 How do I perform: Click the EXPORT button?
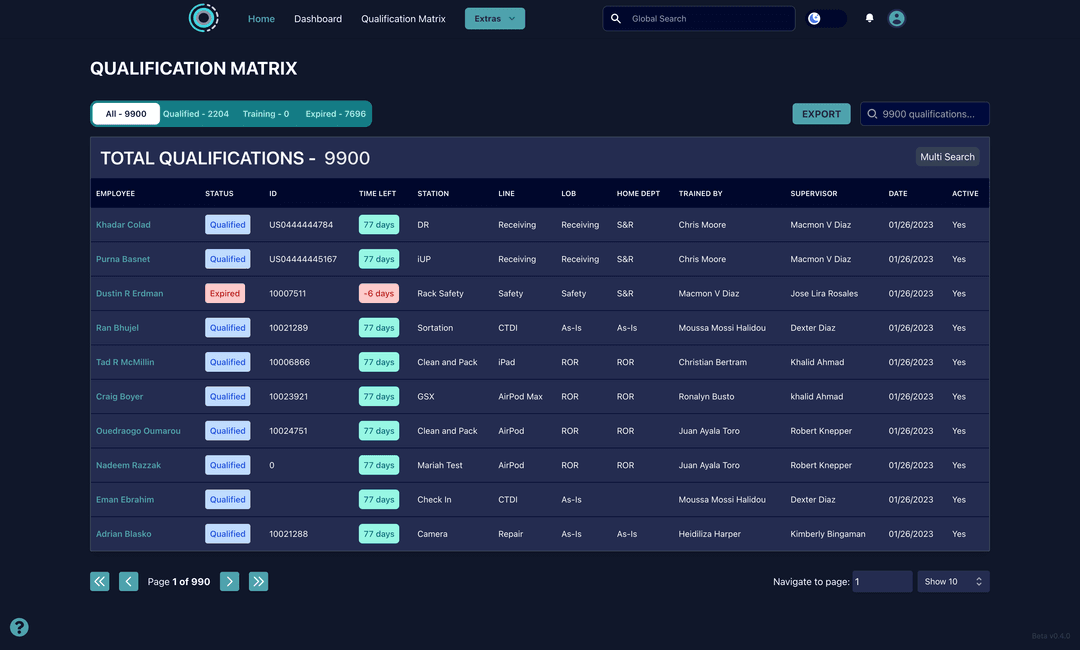tap(821, 114)
